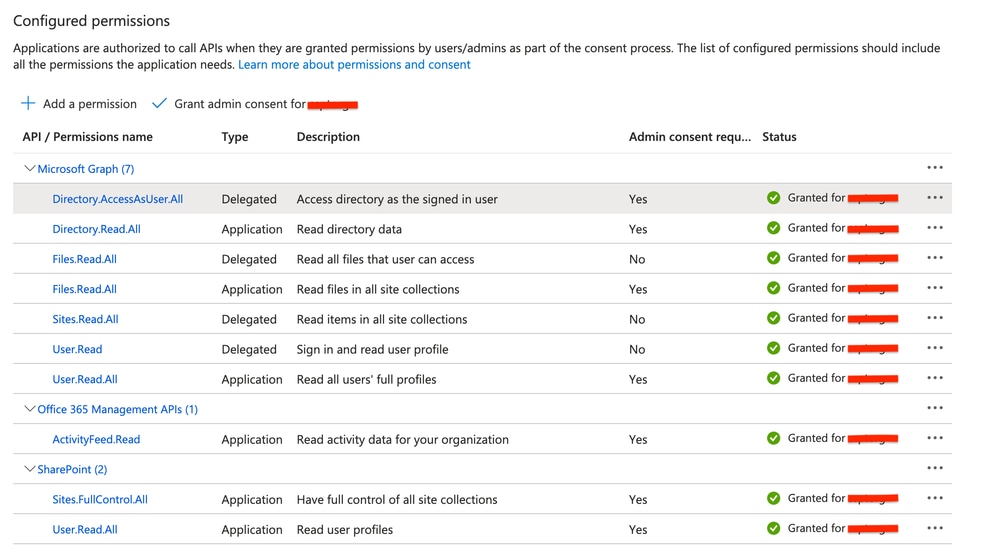Open the Sites.FullControl.All permission
The height and width of the screenshot is (557, 999).
pos(100,499)
